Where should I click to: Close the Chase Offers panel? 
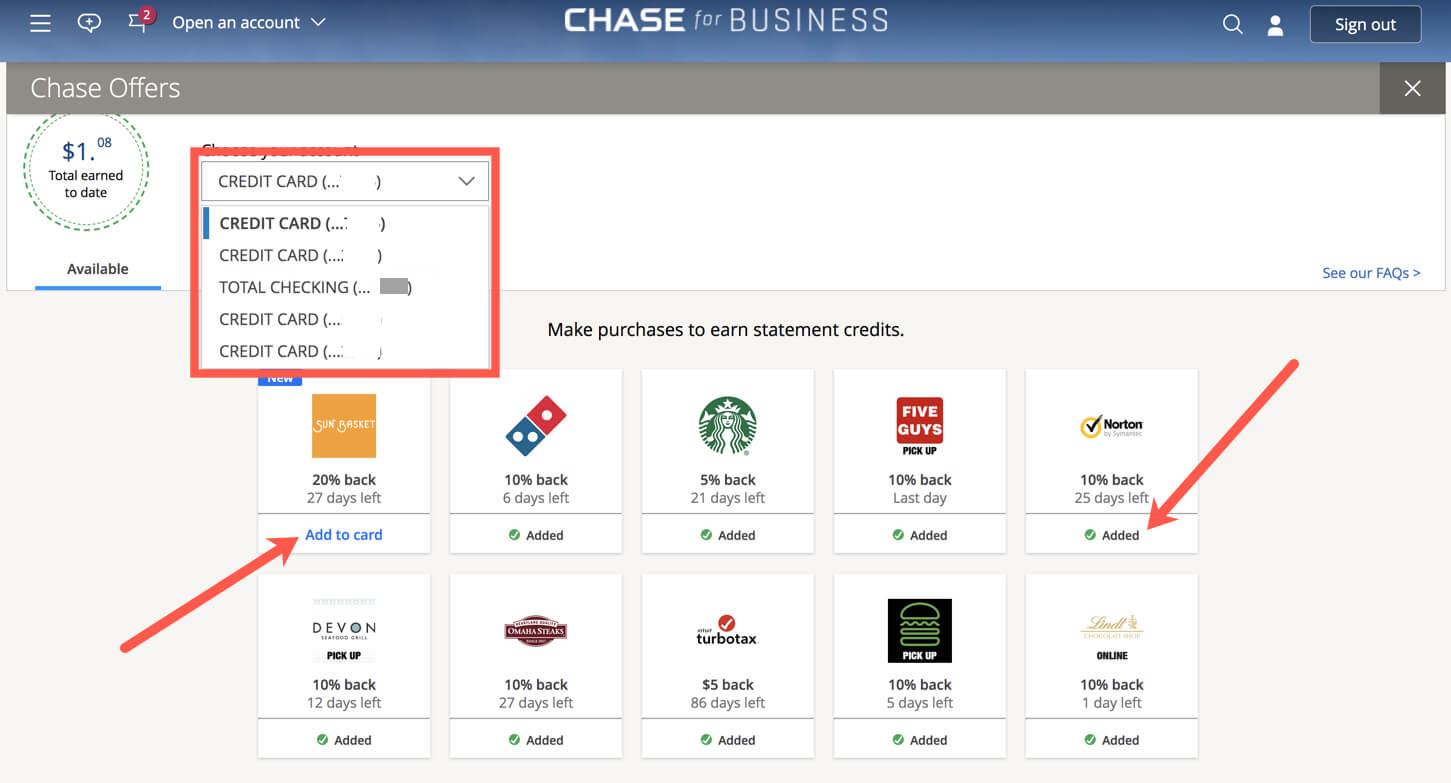pos(1412,89)
